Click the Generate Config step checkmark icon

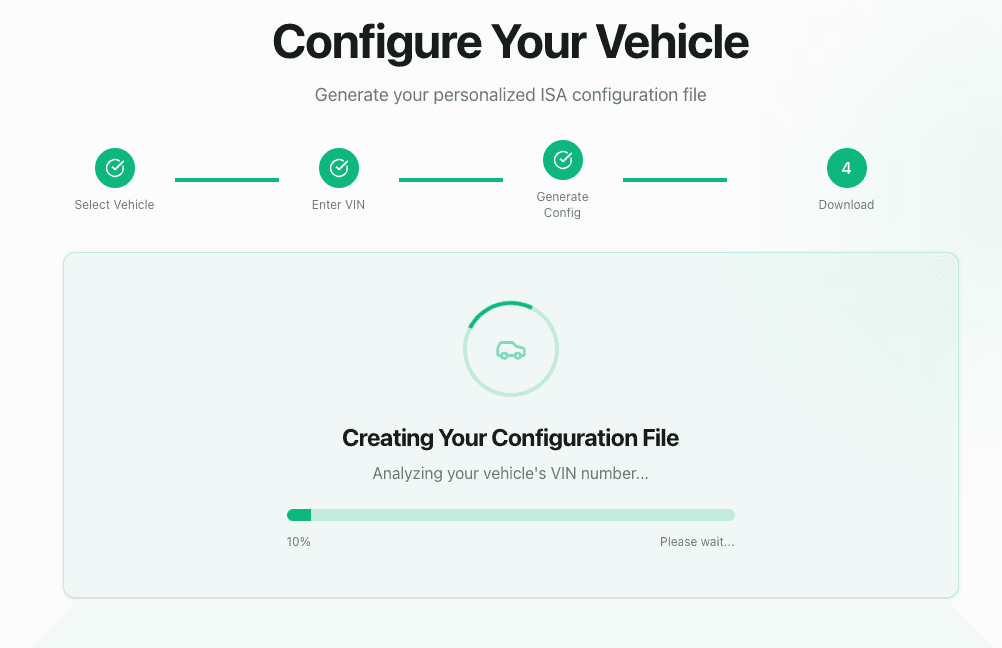pyautogui.click(x=563, y=160)
